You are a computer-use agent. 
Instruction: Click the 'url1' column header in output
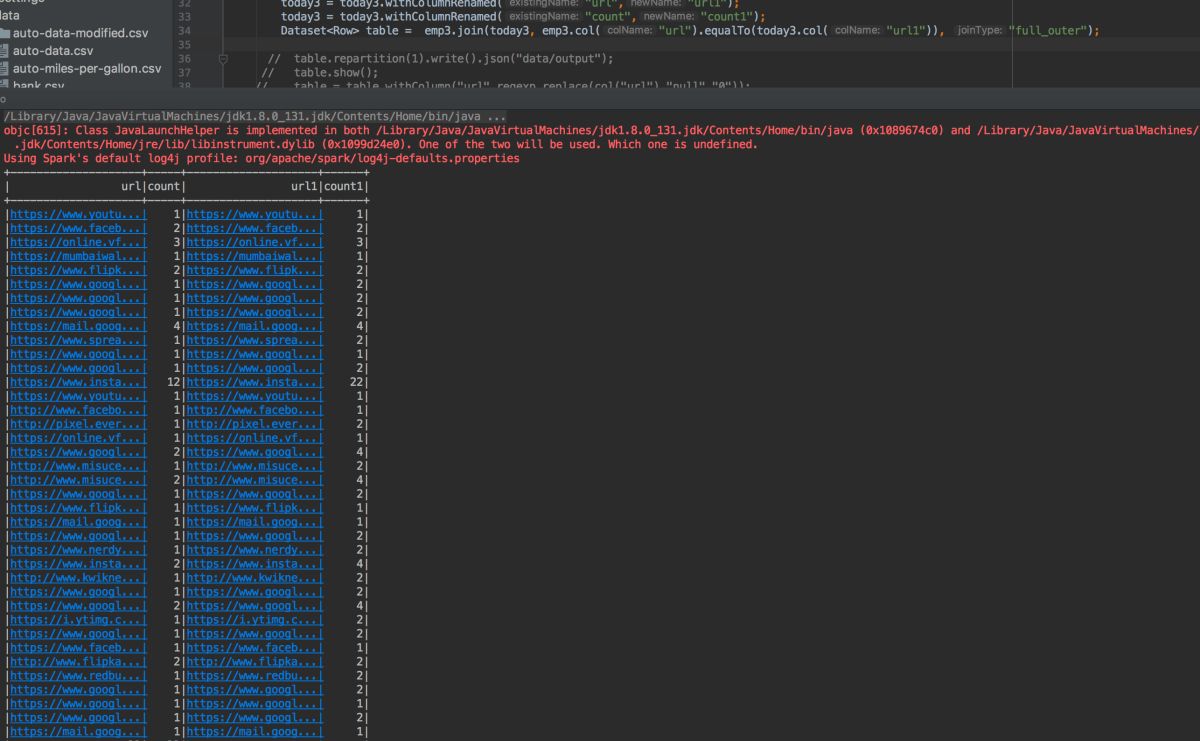tap(306, 186)
